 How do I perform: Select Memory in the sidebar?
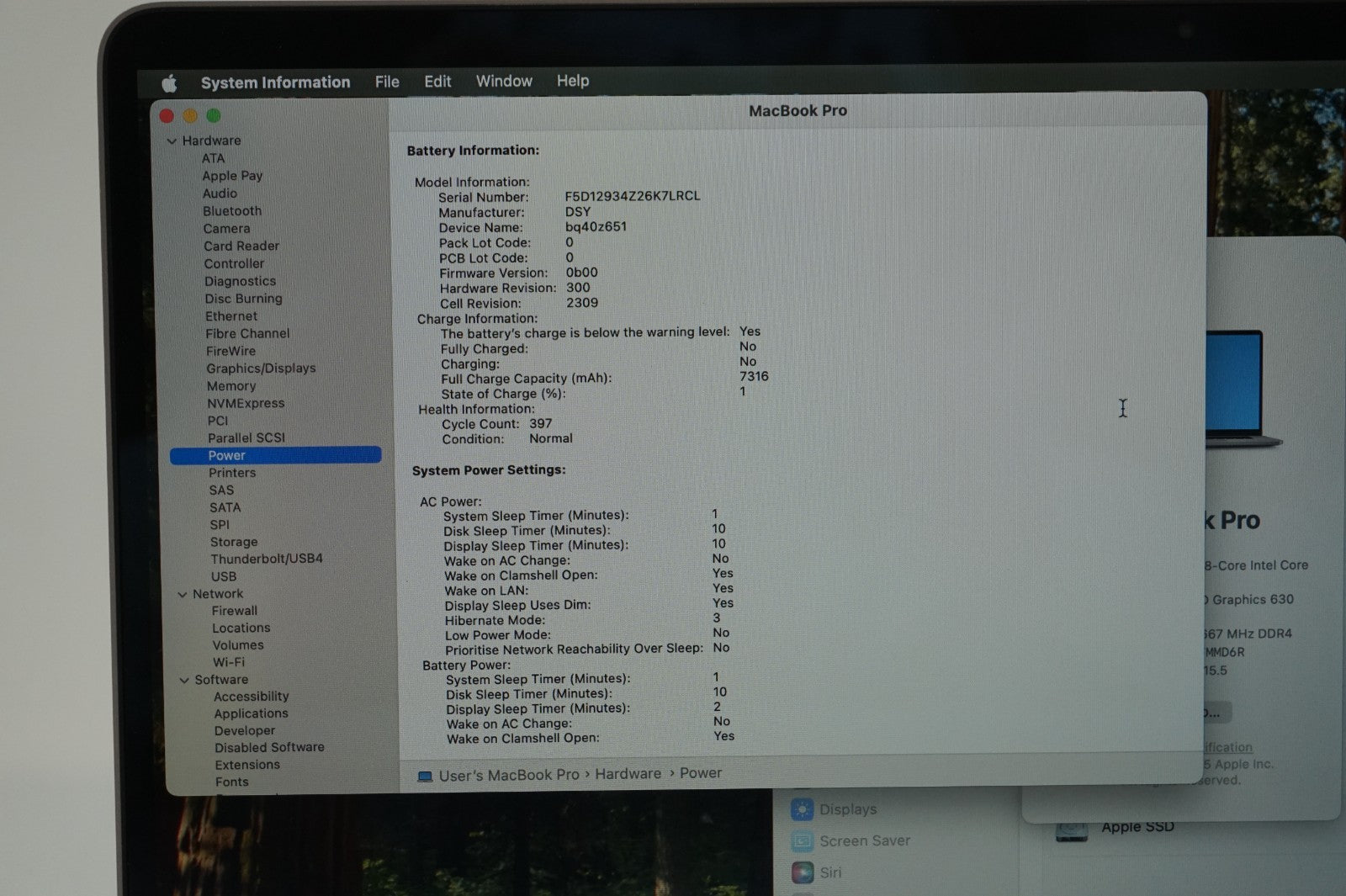tap(231, 386)
